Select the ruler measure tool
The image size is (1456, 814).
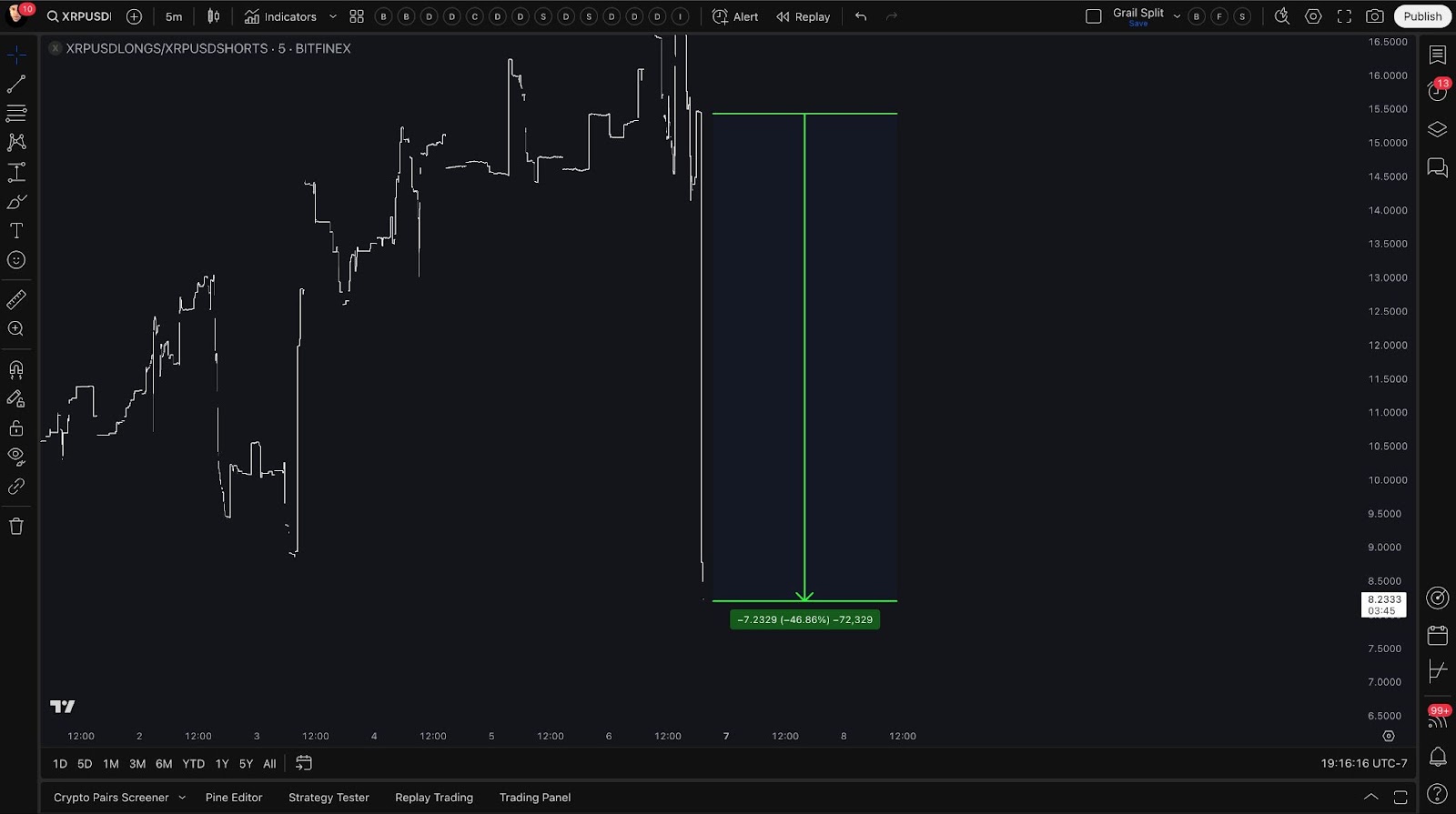click(x=16, y=299)
